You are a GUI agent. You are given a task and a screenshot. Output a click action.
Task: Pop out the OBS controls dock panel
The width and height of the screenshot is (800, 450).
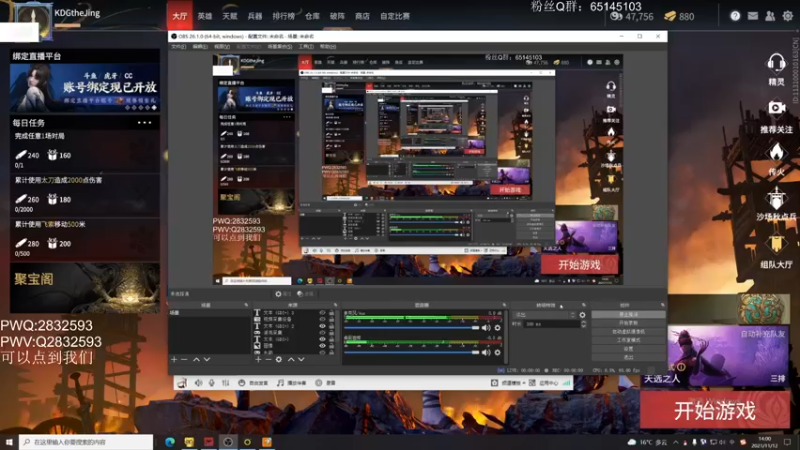662,305
